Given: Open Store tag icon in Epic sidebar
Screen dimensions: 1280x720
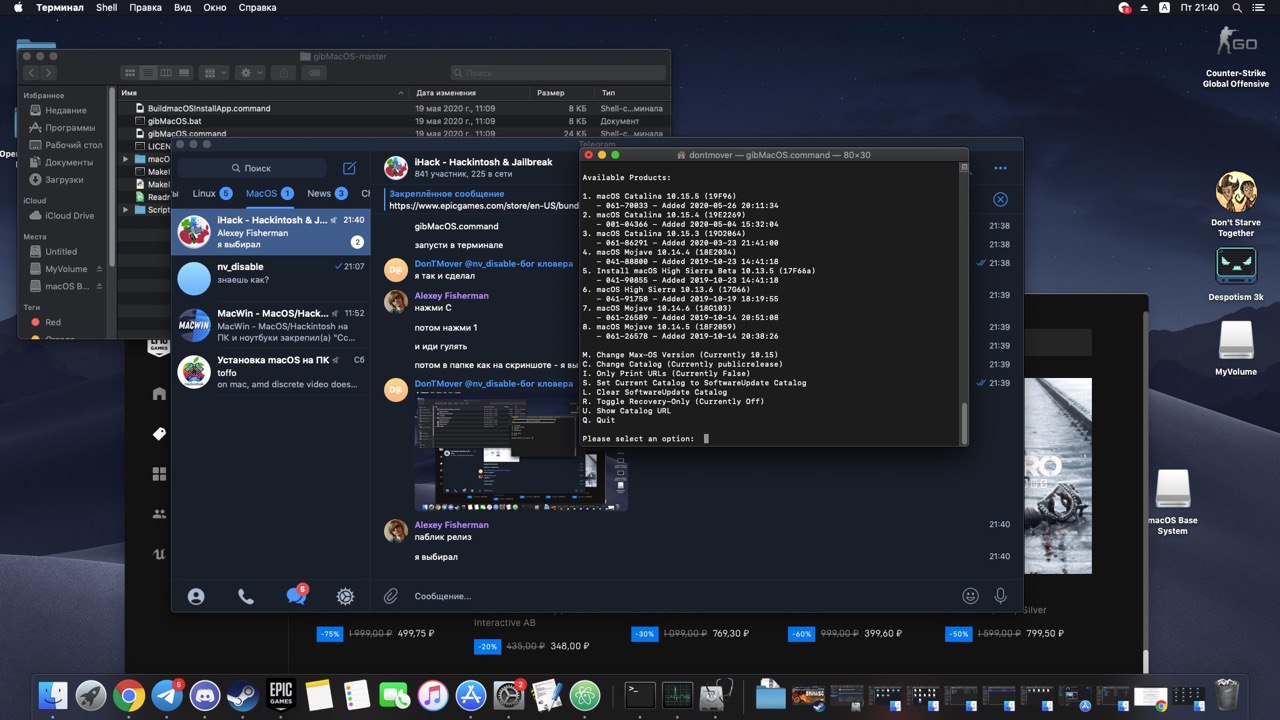Looking at the screenshot, I should [x=159, y=434].
